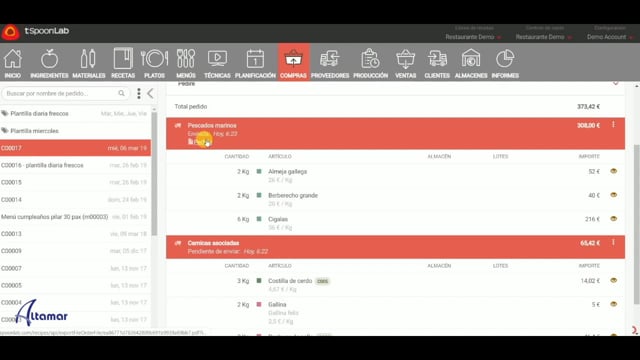Open the Restaurante Demo recipe book dropdown

click(473, 37)
